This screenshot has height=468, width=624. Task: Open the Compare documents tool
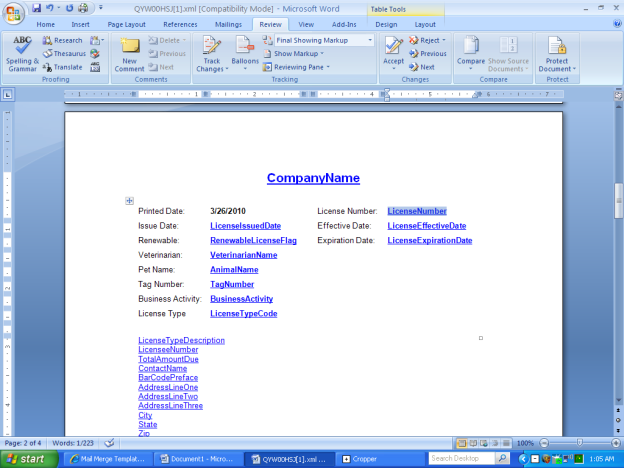471,52
